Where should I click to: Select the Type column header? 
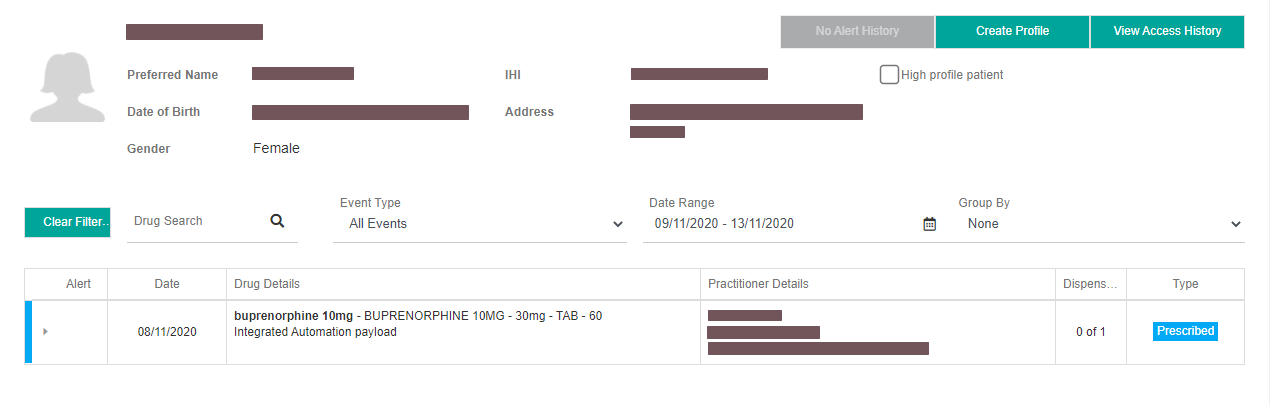tap(1185, 284)
